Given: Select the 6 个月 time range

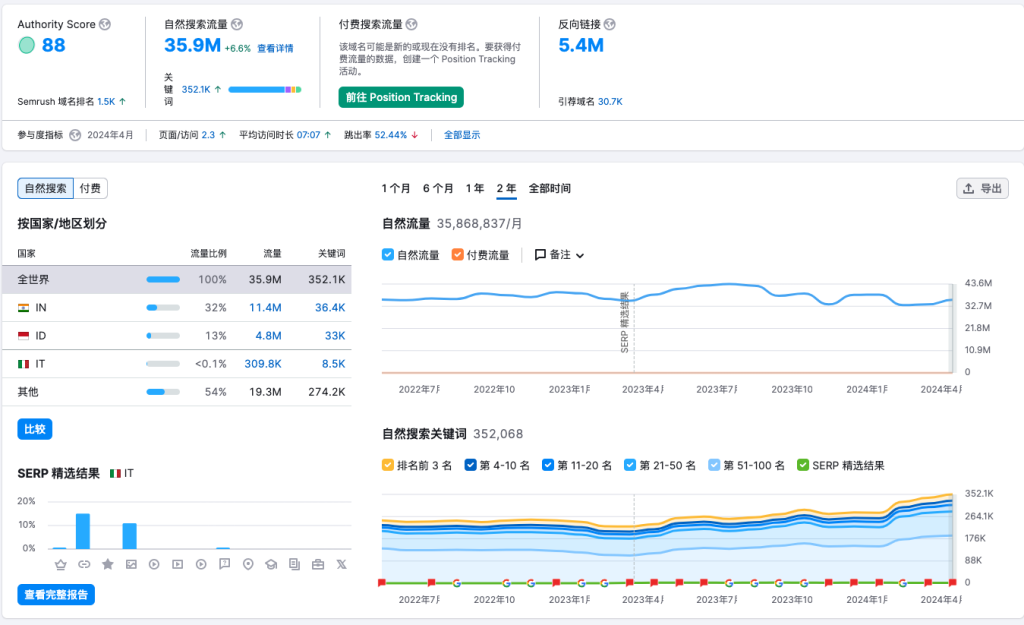Looking at the screenshot, I should (438, 189).
